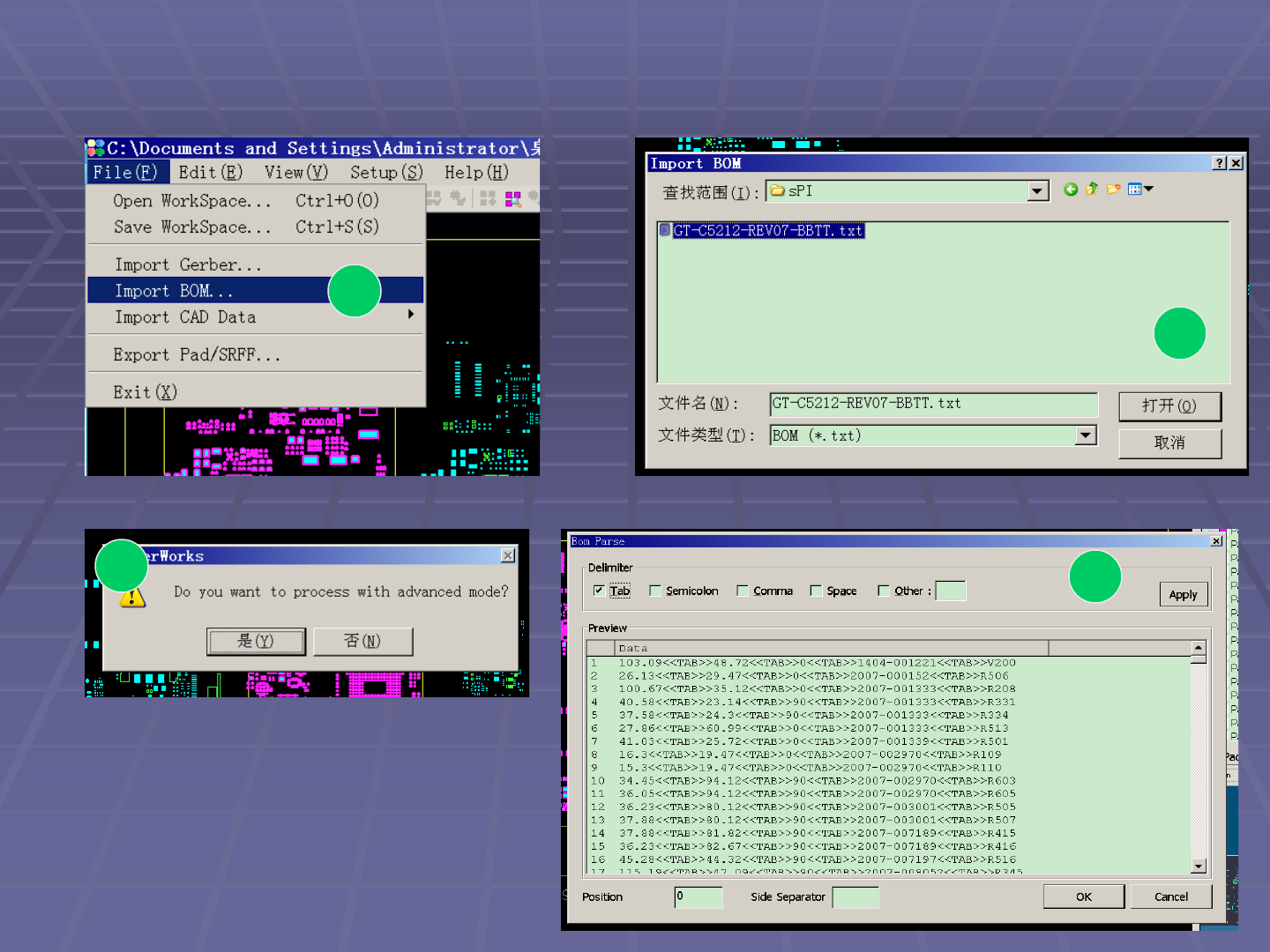Click the magenta zoom-search toolbar icon
The width and height of the screenshot is (1270, 952).
[513, 199]
